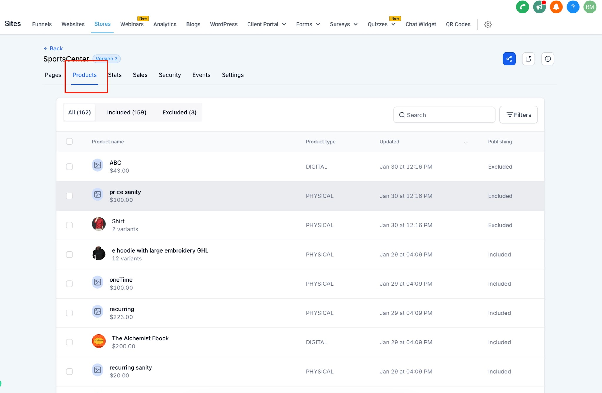Go back using the Back link
Viewport: 602px width, 393px height.
coord(53,48)
